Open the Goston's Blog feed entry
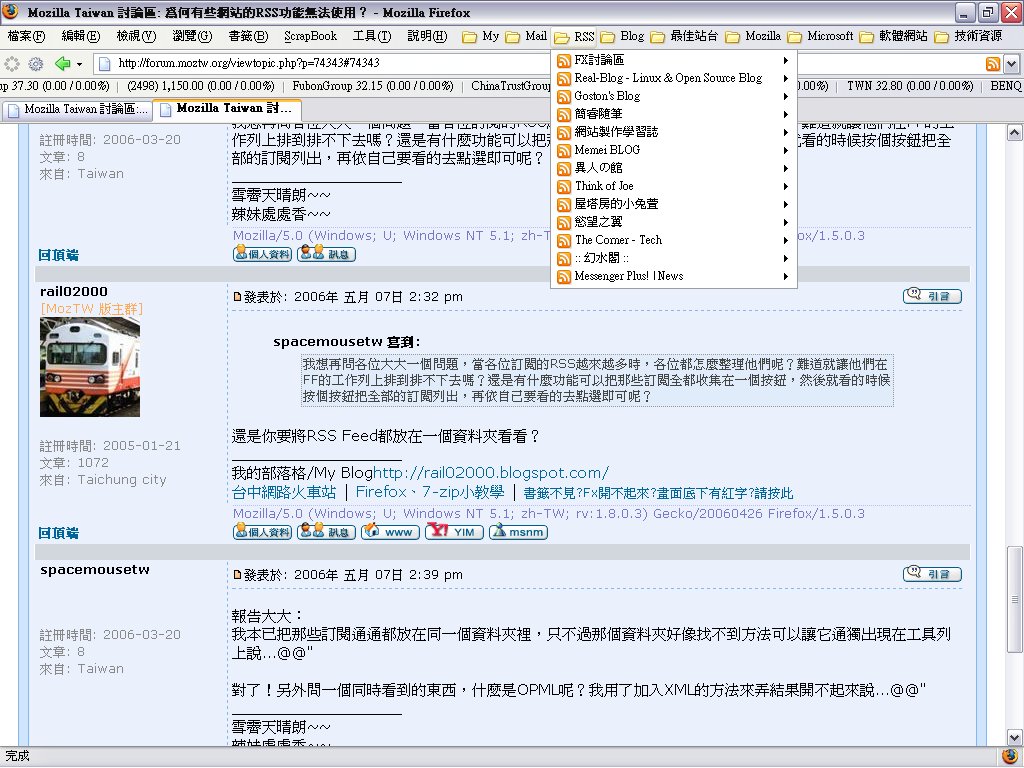This screenshot has height=768, width=1024. (606, 96)
